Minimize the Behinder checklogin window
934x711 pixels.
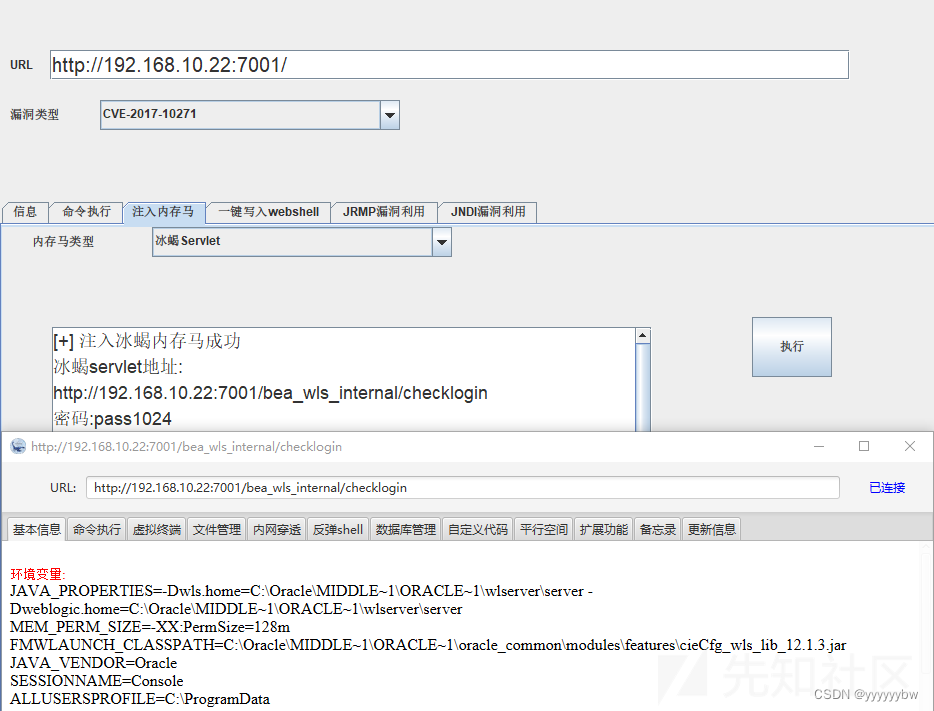819,446
